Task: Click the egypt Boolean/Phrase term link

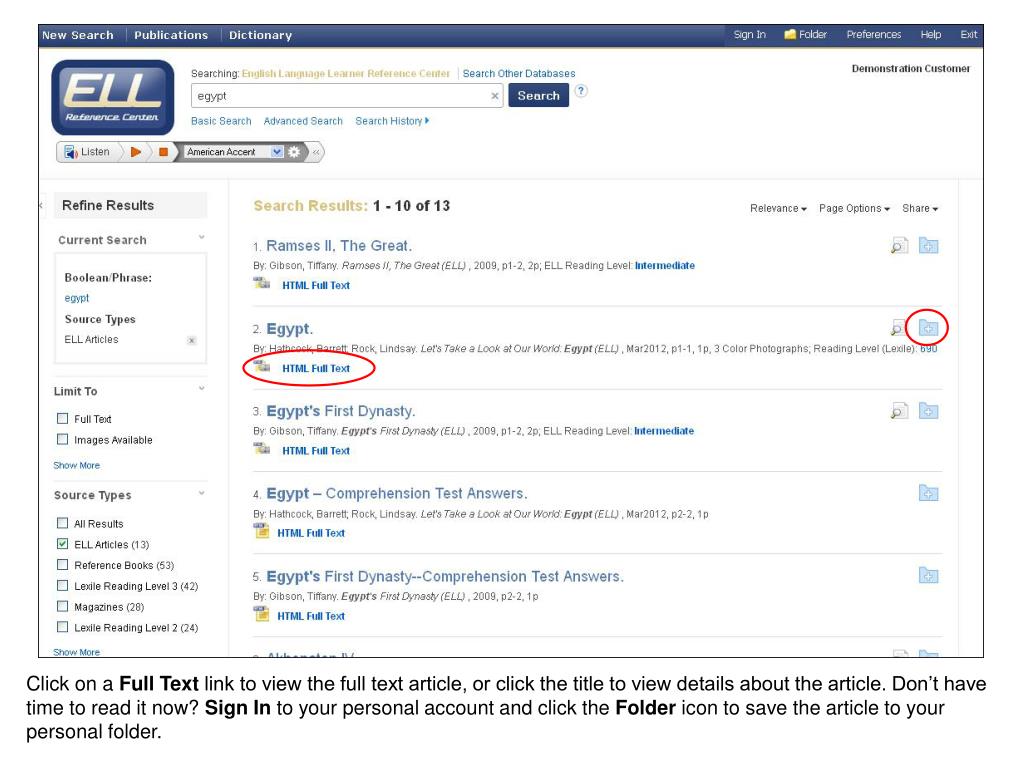Action: (x=76, y=298)
